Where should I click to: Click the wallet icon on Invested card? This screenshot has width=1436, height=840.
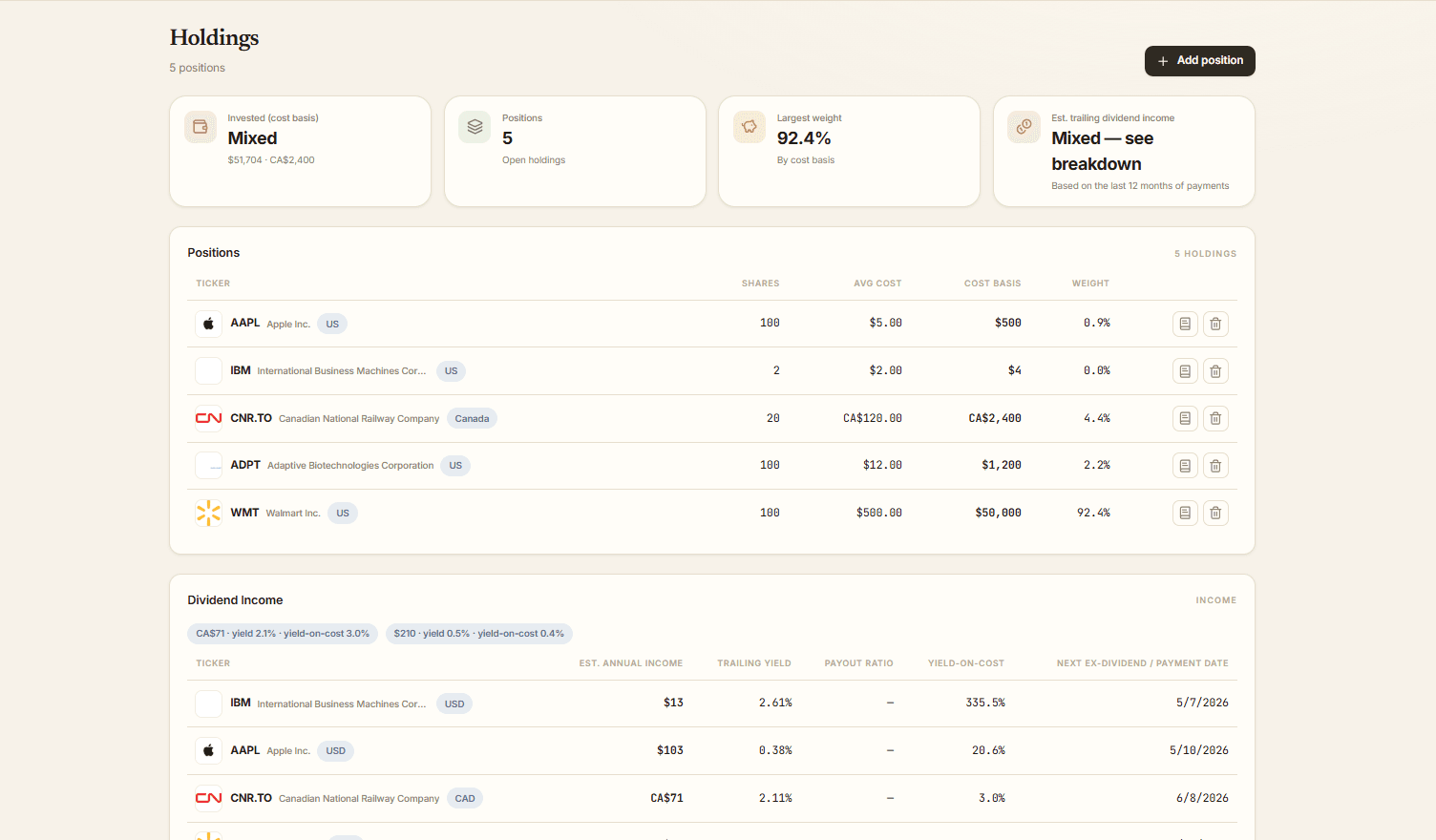(201, 127)
